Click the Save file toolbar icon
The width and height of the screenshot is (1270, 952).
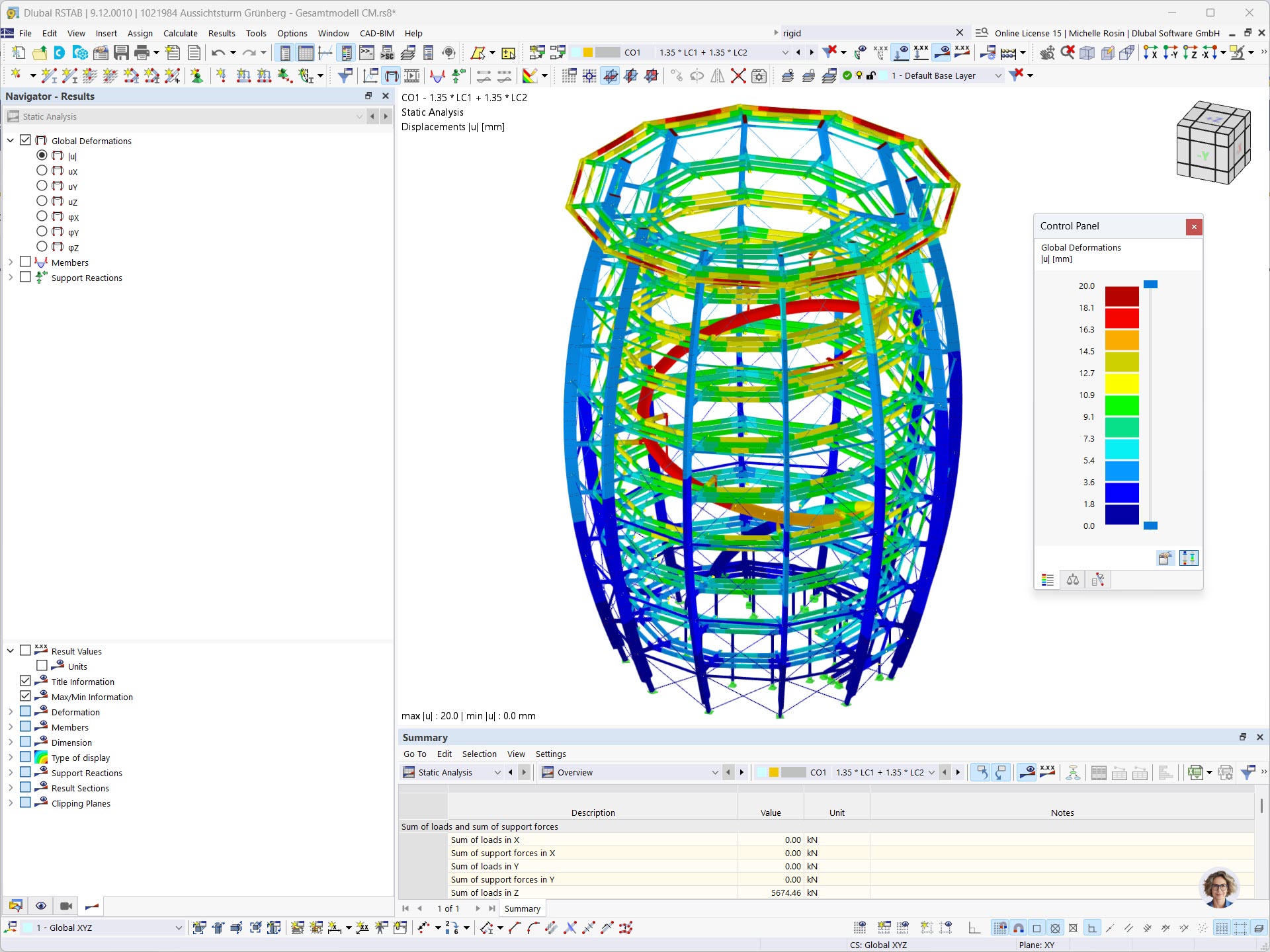(121, 53)
